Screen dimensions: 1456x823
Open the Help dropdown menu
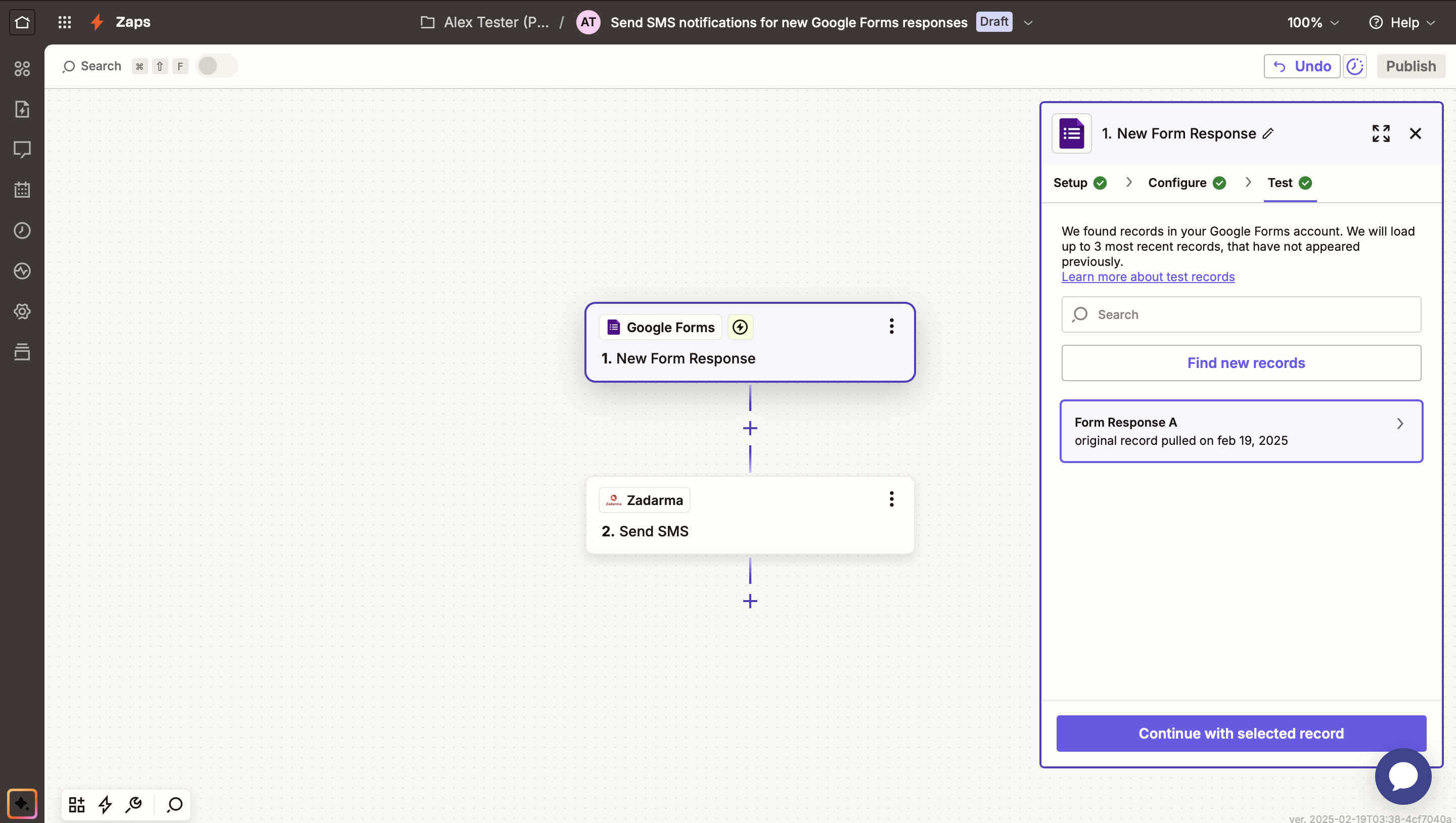pos(1402,23)
